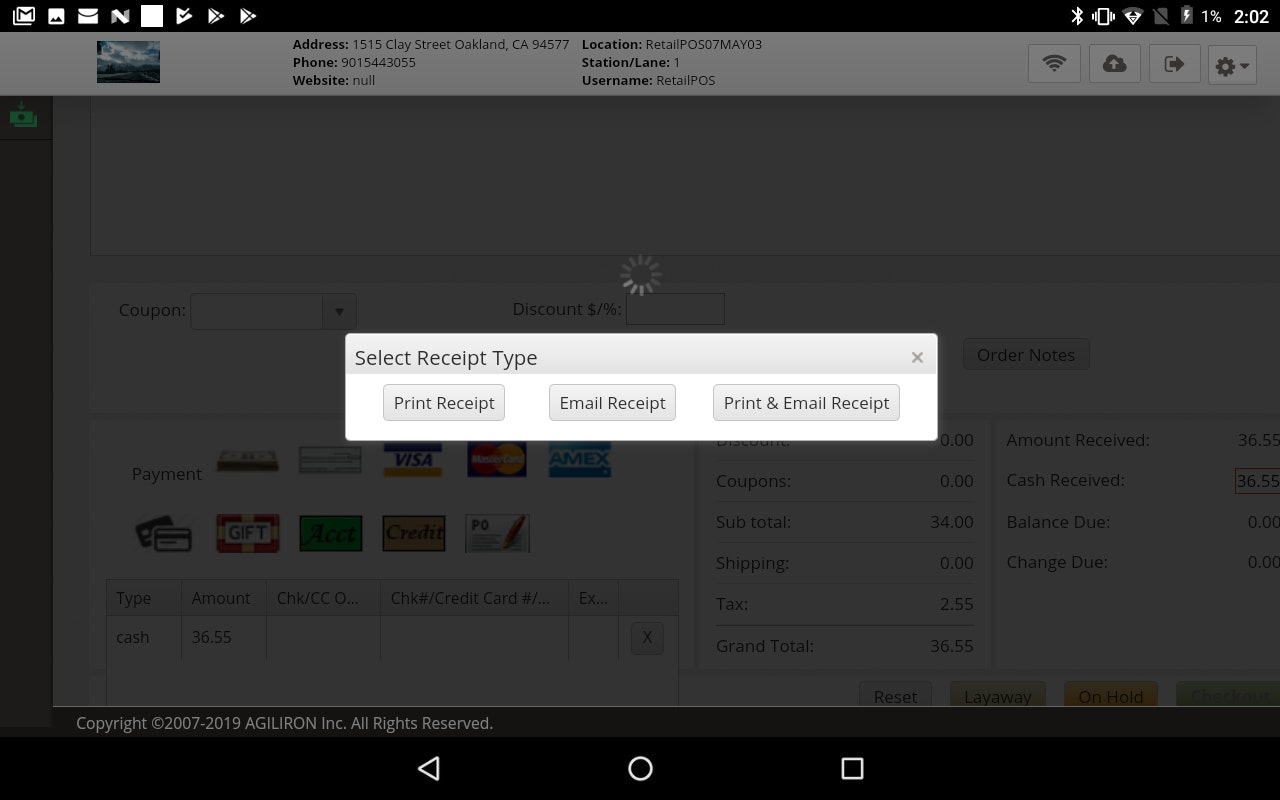Select the cash type cell
This screenshot has width=1280, height=800.
point(144,637)
